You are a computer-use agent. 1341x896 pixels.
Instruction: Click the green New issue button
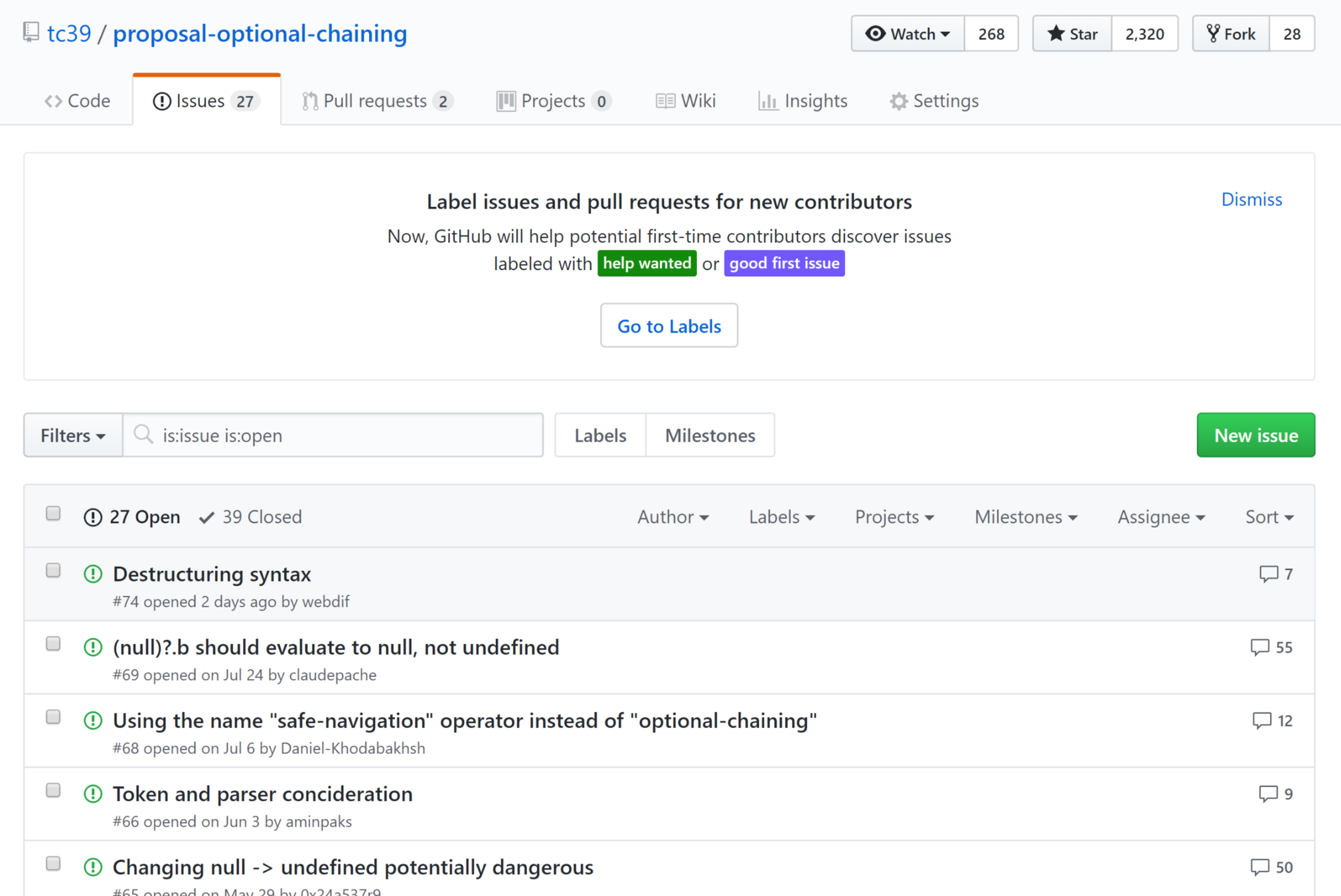coord(1255,435)
